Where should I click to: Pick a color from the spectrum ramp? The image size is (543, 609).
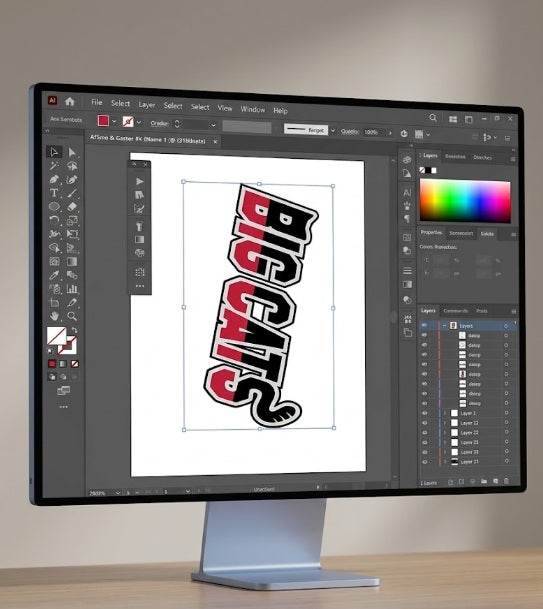click(465, 201)
